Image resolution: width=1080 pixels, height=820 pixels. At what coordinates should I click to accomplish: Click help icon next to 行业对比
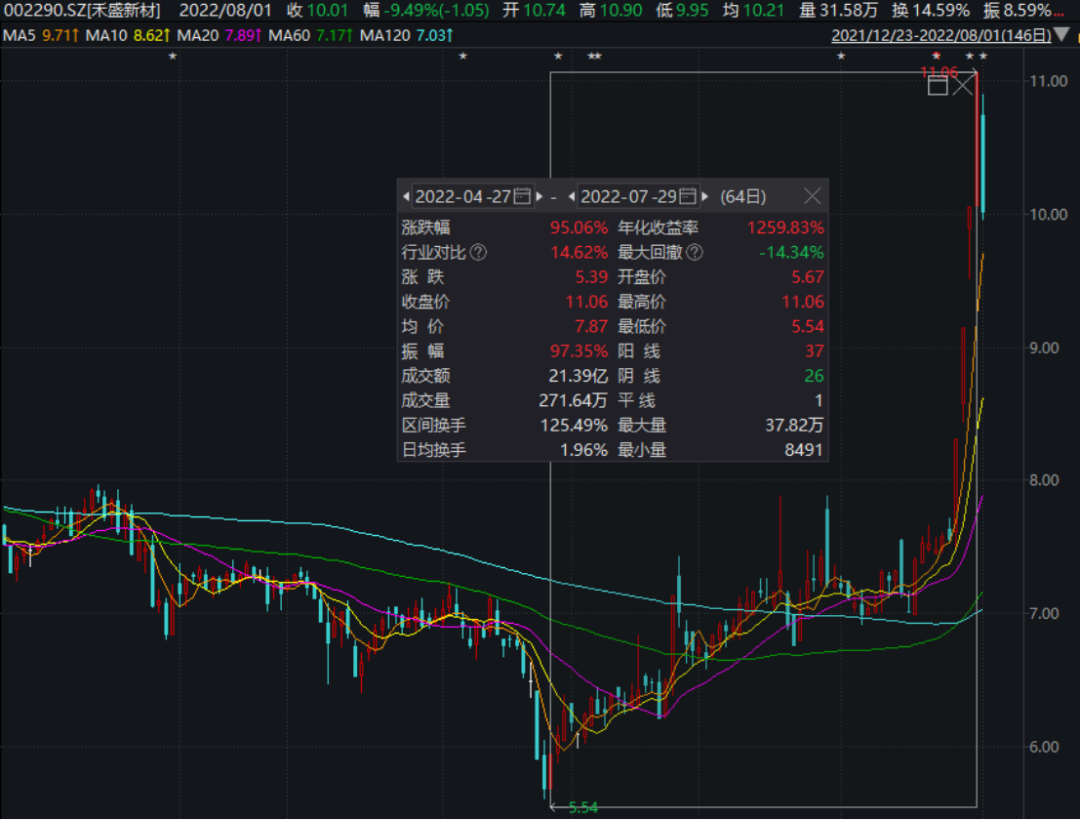coord(479,252)
